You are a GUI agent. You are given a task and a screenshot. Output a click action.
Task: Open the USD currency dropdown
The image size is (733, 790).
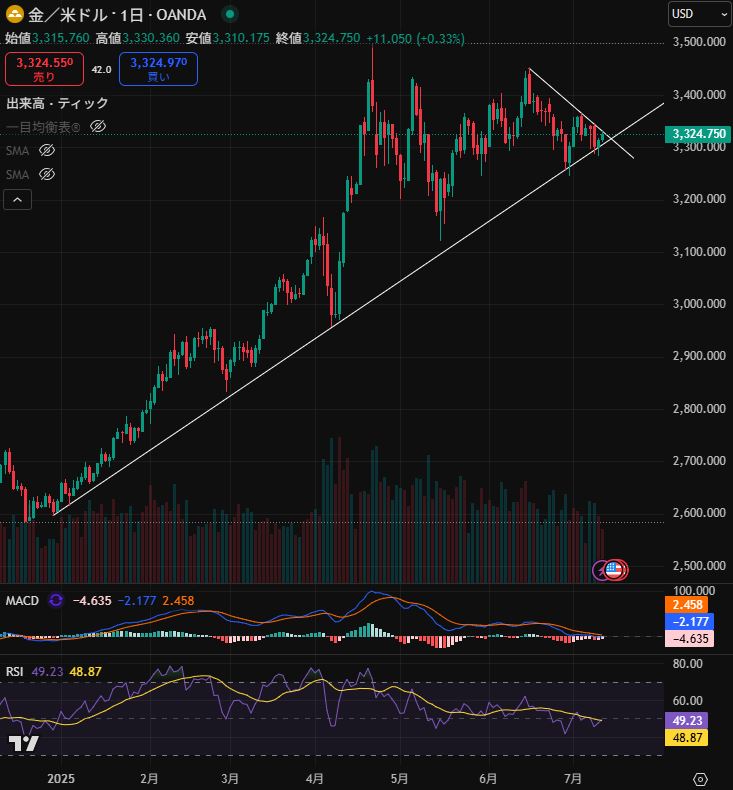[699, 14]
